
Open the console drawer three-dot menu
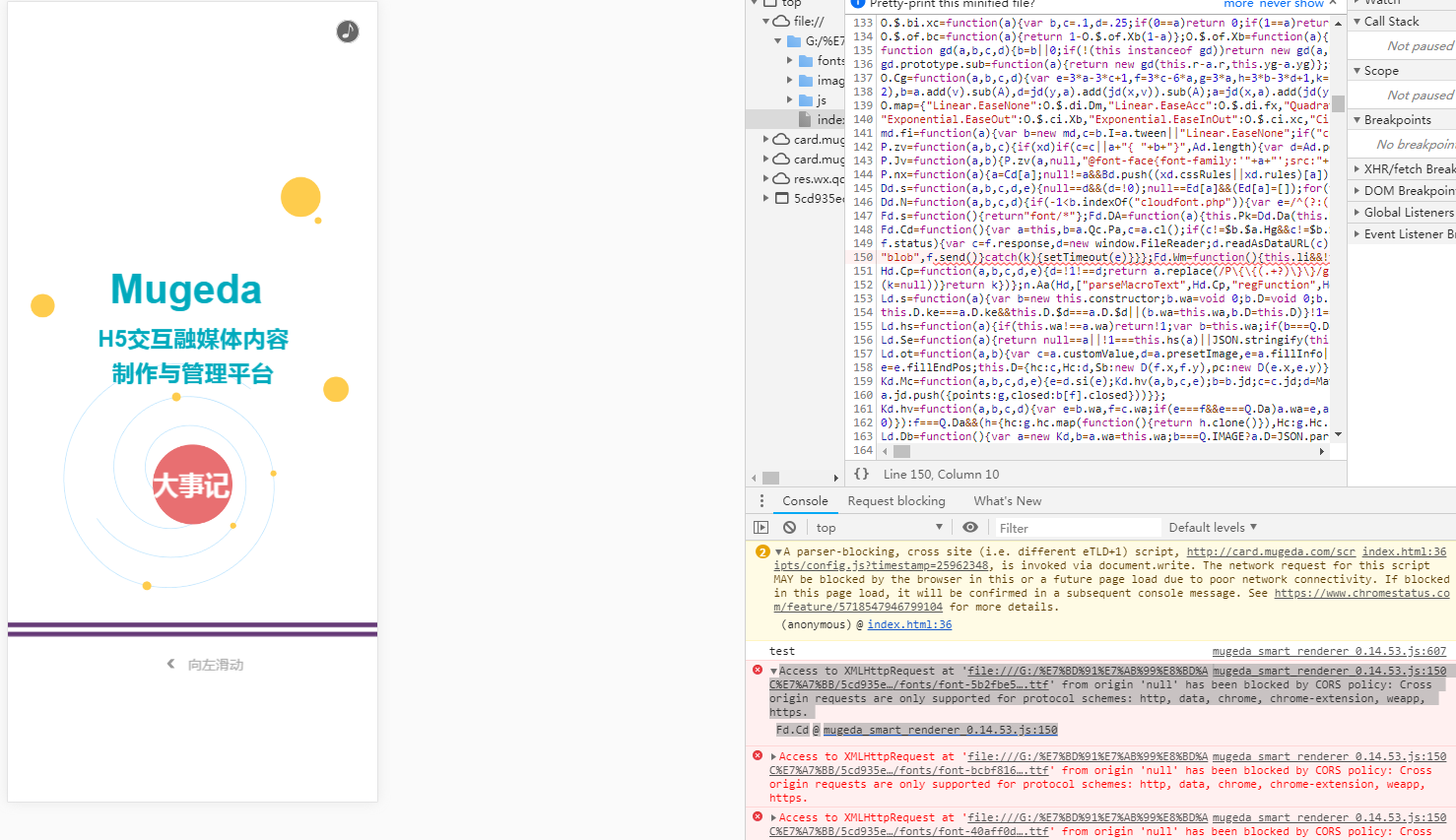[761, 500]
